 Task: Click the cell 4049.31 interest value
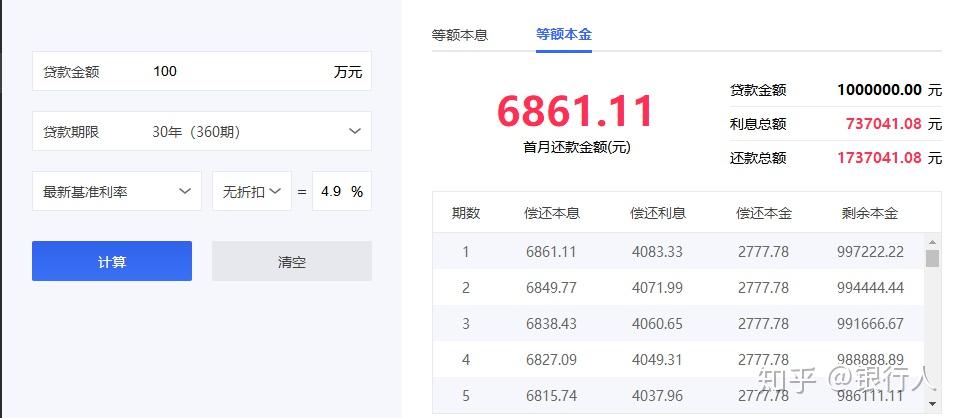(657, 360)
